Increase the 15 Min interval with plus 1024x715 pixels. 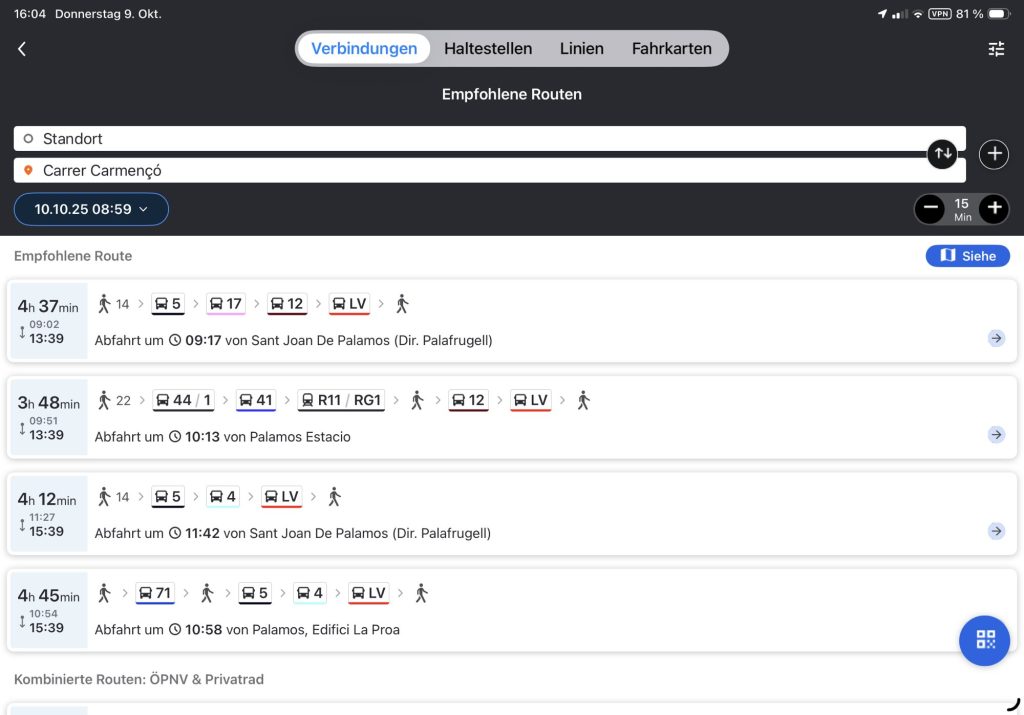pyautogui.click(x=993, y=209)
